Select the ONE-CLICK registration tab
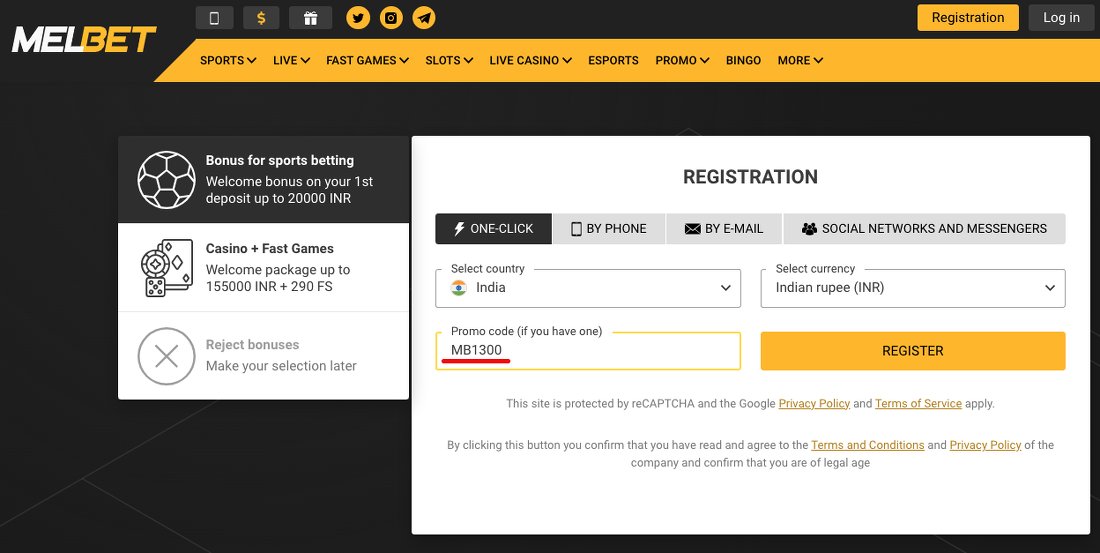Viewport: 1100px width, 553px height. [x=494, y=229]
